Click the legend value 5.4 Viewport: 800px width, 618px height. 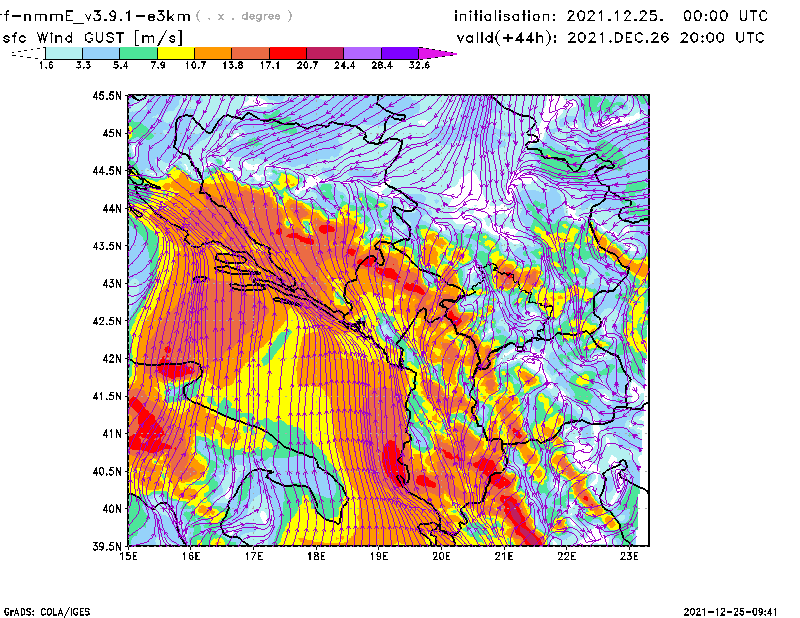tap(120, 65)
